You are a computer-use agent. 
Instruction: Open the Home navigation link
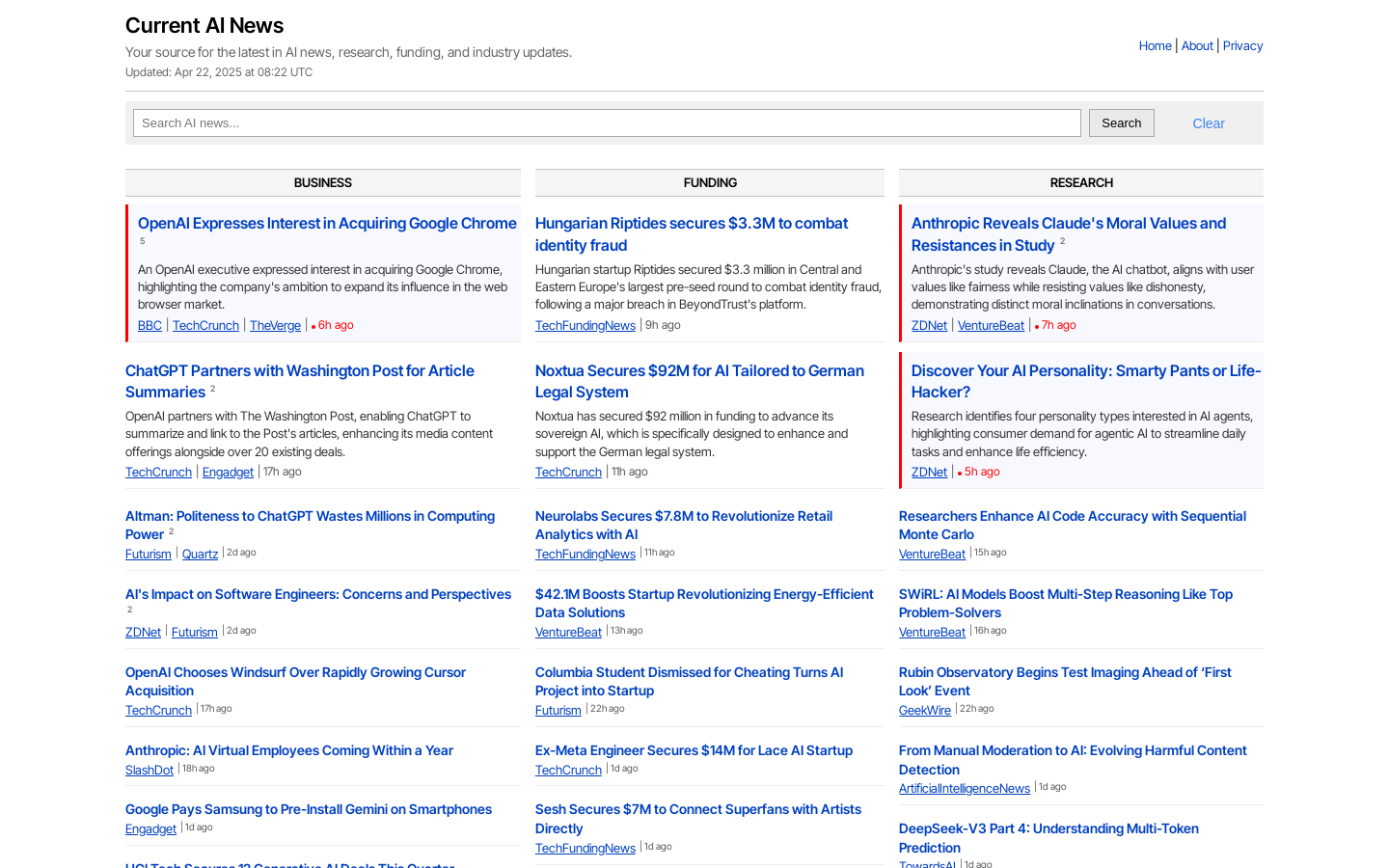(x=1155, y=45)
